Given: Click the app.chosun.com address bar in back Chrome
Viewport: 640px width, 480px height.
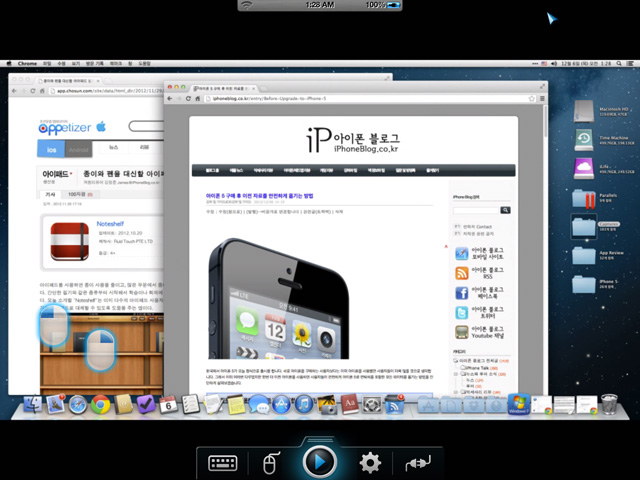Looking at the screenshot, I should click(107, 91).
